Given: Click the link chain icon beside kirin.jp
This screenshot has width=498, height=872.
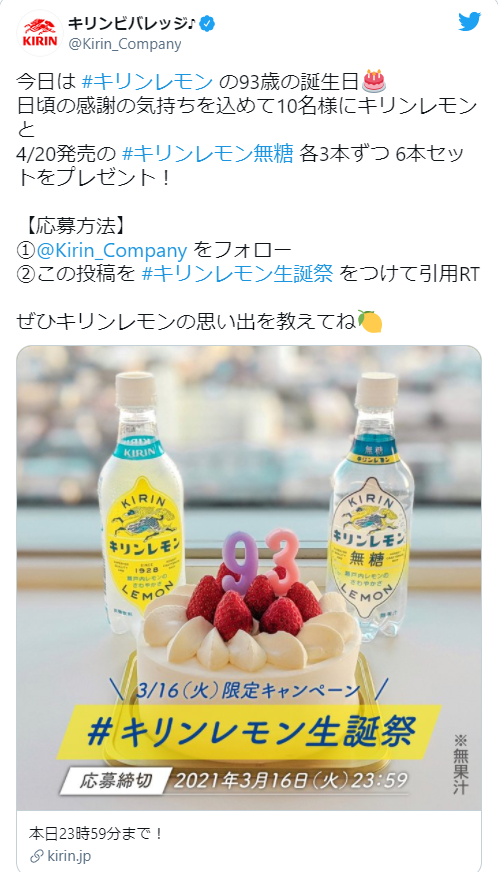Looking at the screenshot, I should pos(36,855).
